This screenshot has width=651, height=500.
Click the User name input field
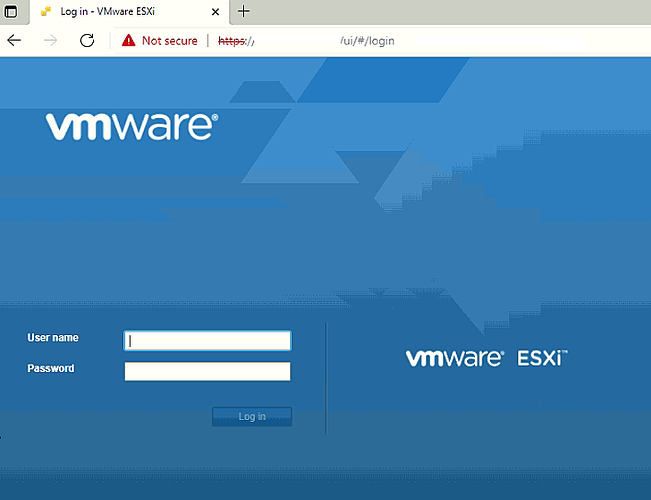208,341
